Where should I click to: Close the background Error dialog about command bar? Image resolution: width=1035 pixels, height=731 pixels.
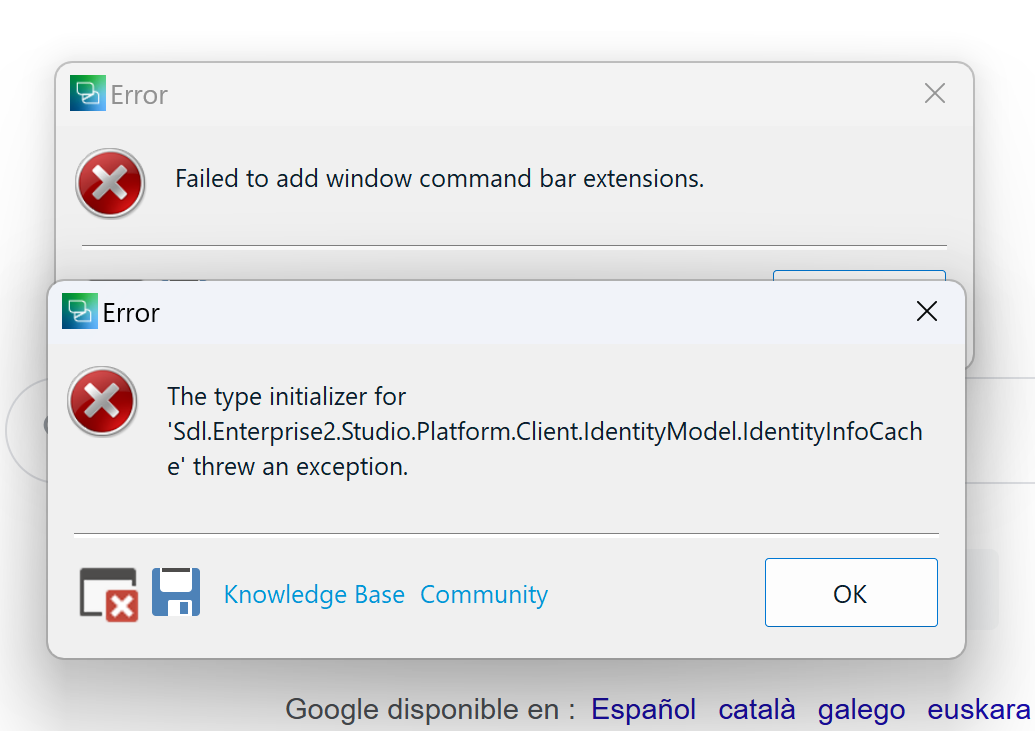tap(935, 93)
